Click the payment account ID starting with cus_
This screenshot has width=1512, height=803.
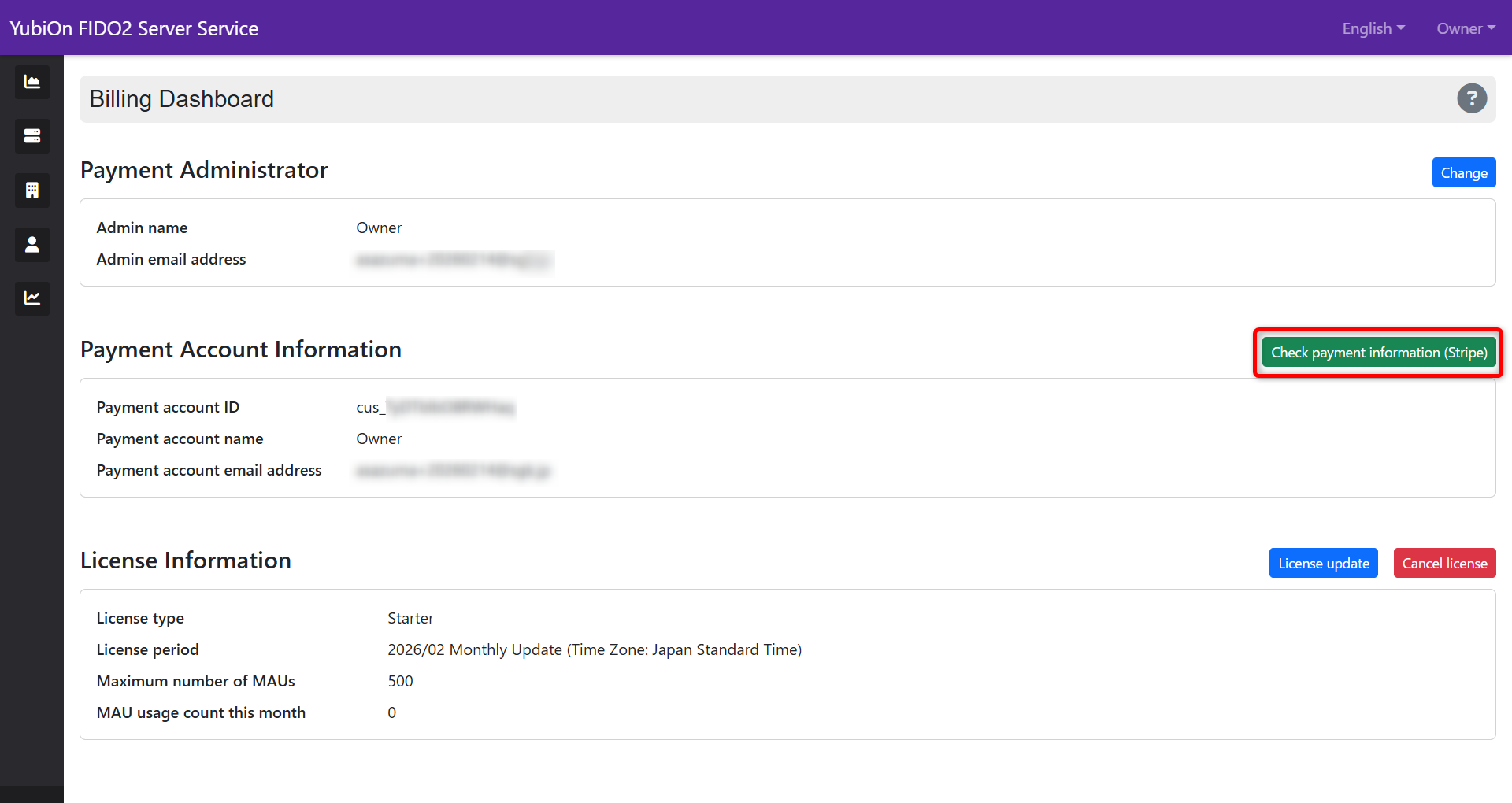pyautogui.click(x=435, y=408)
